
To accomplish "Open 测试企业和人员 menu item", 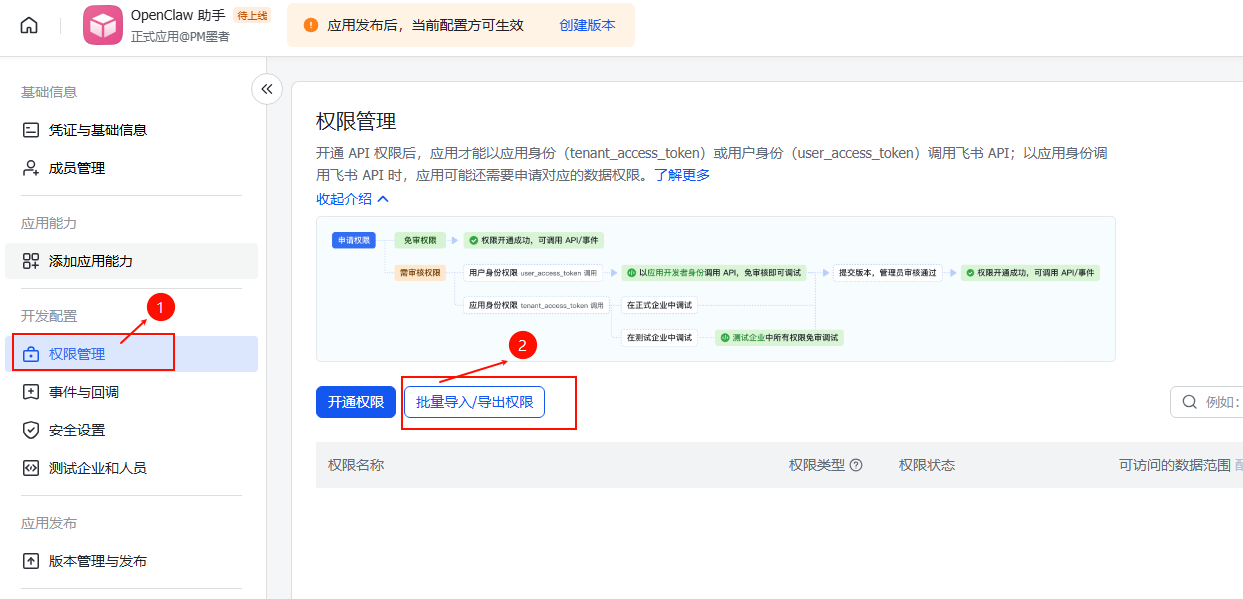I will point(131,468).
